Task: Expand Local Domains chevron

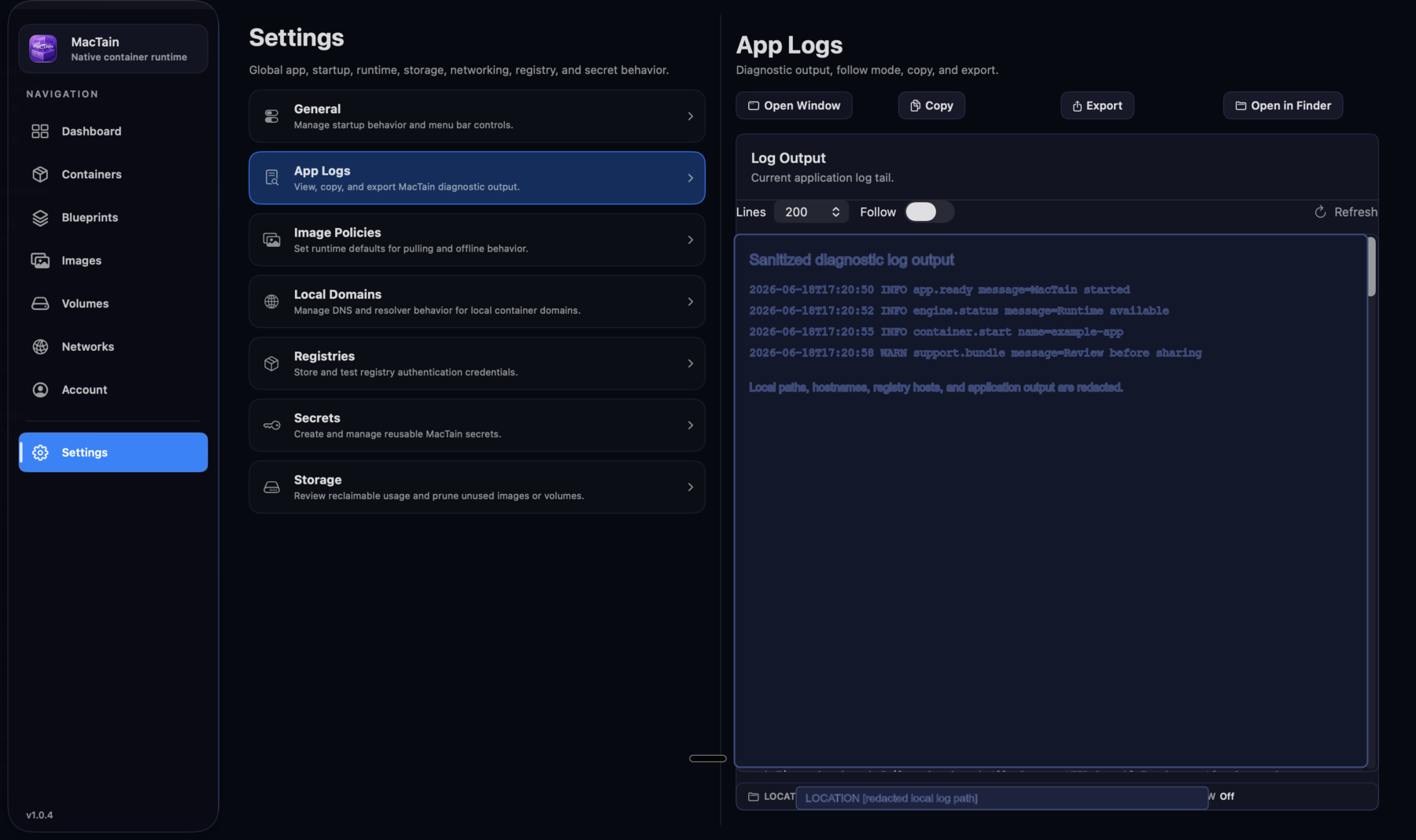Action: [x=690, y=302]
